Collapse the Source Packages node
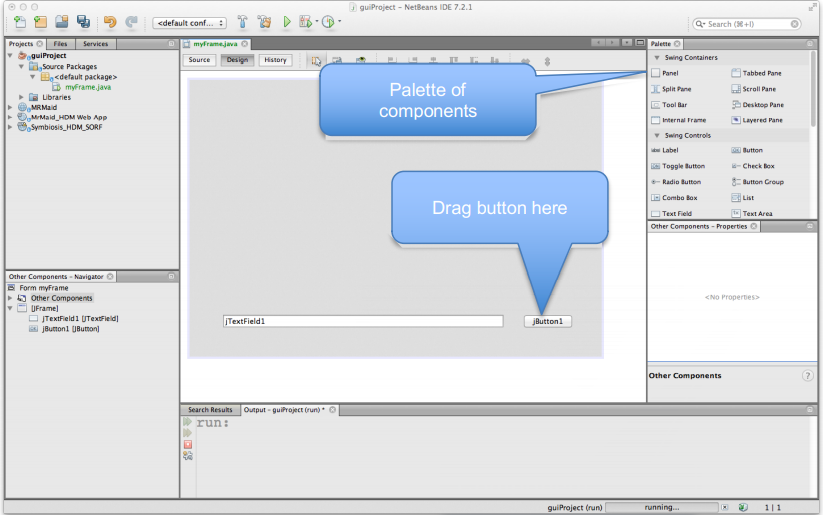 click(21, 67)
